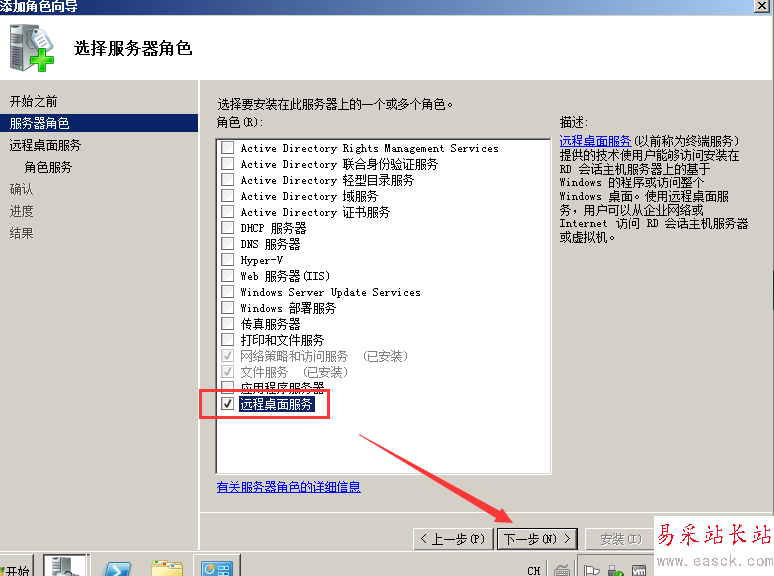Select the 文件服务 (已安装) row
The width and height of the screenshot is (774, 576).
294,372
